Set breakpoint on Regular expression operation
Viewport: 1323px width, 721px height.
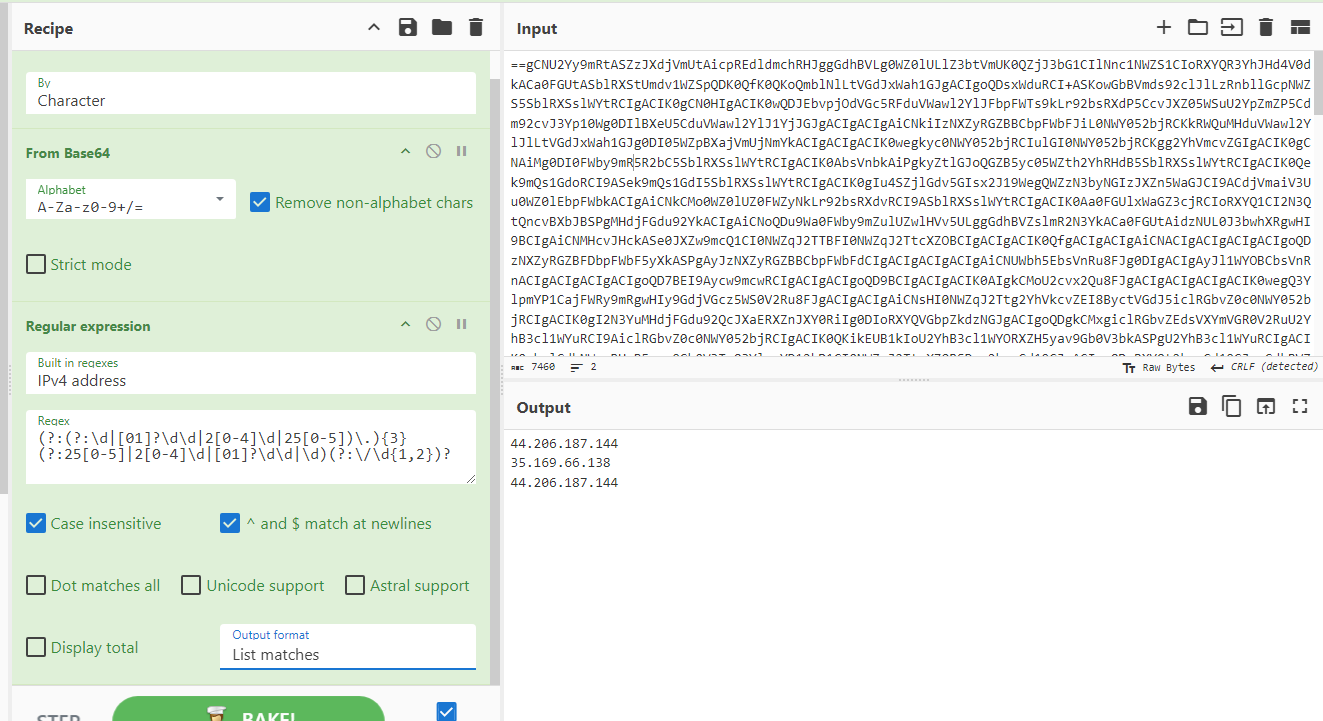click(462, 324)
